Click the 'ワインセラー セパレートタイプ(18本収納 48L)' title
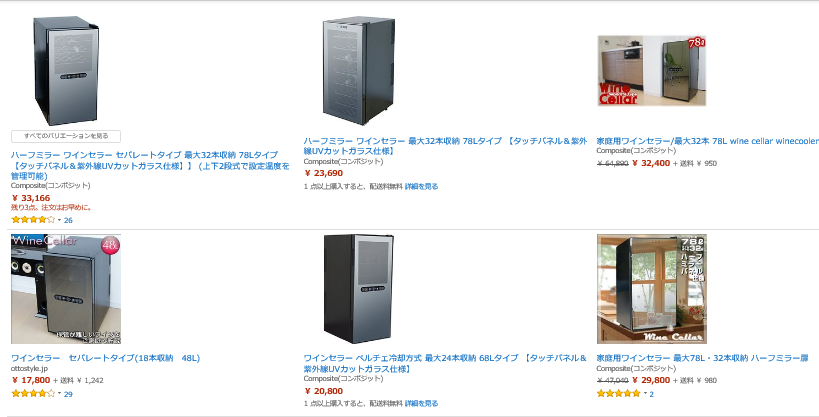 pyautogui.click(x=106, y=357)
